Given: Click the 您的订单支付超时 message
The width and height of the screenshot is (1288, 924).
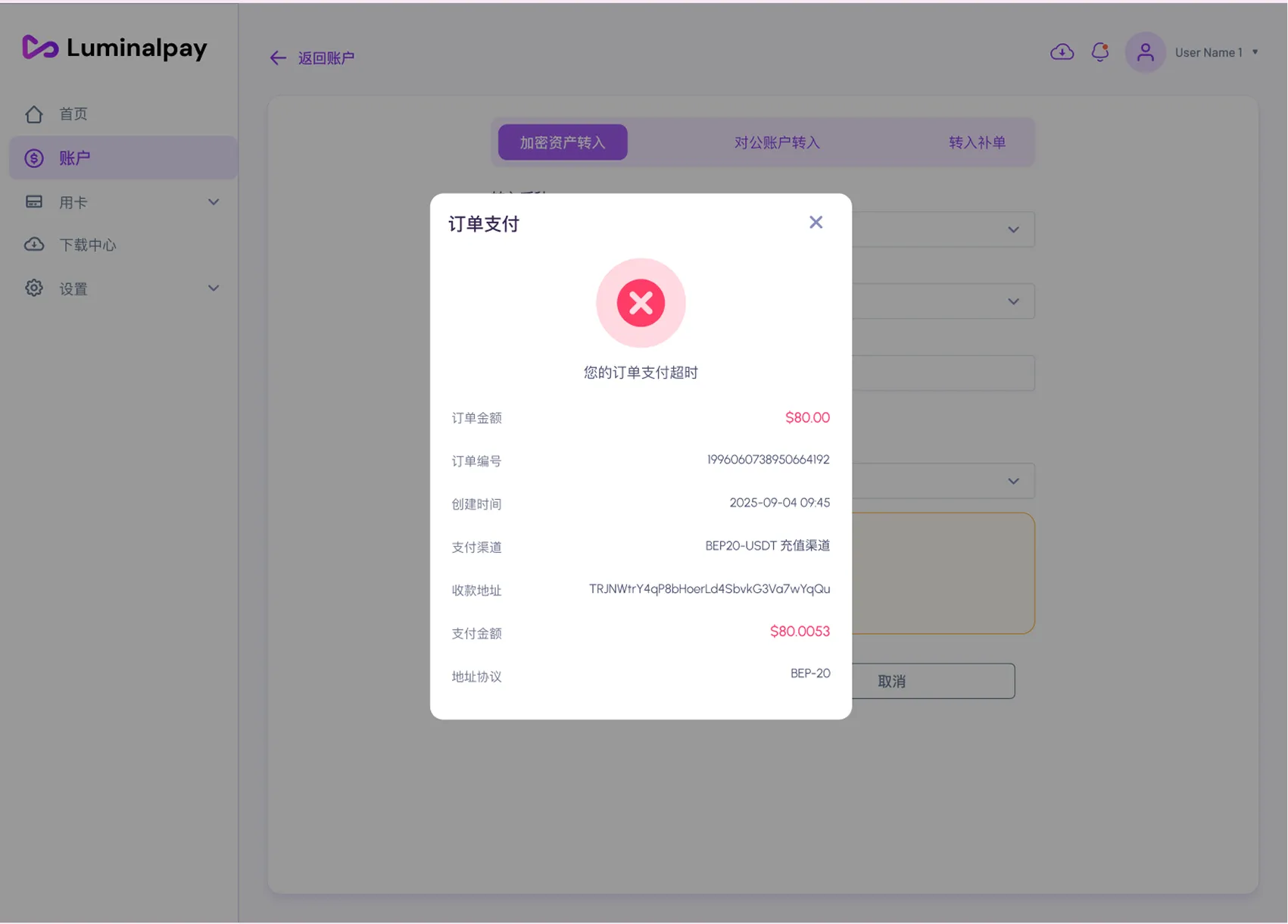Looking at the screenshot, I should [641, 373].
